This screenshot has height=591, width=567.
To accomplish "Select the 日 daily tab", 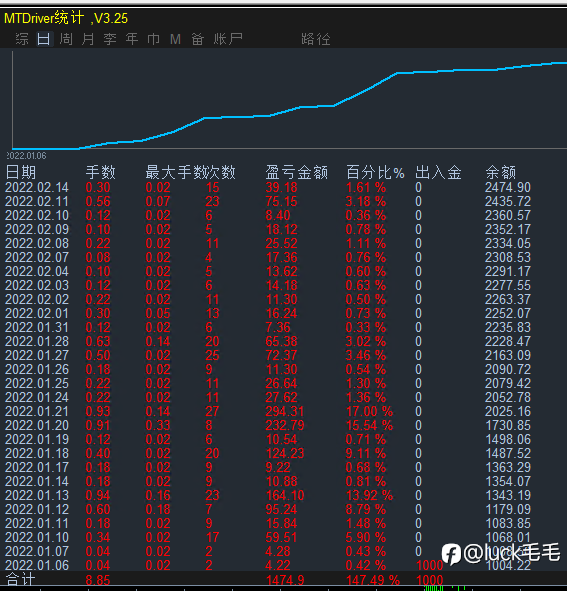I will 43,39.
